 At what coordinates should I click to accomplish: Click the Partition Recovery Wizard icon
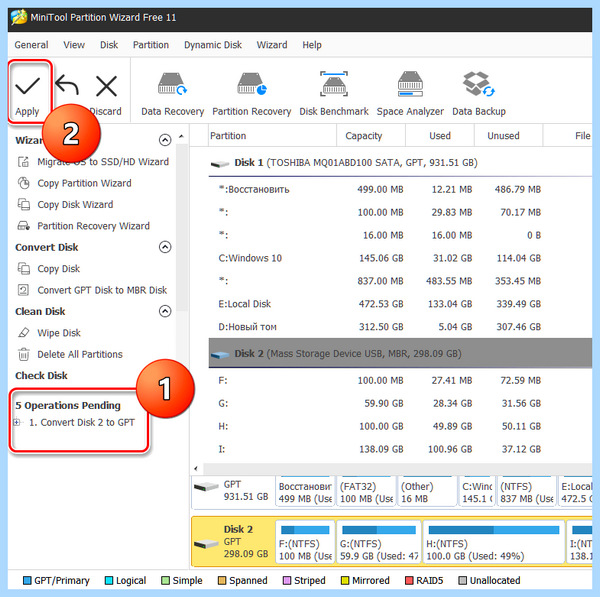tap(23, 226)
